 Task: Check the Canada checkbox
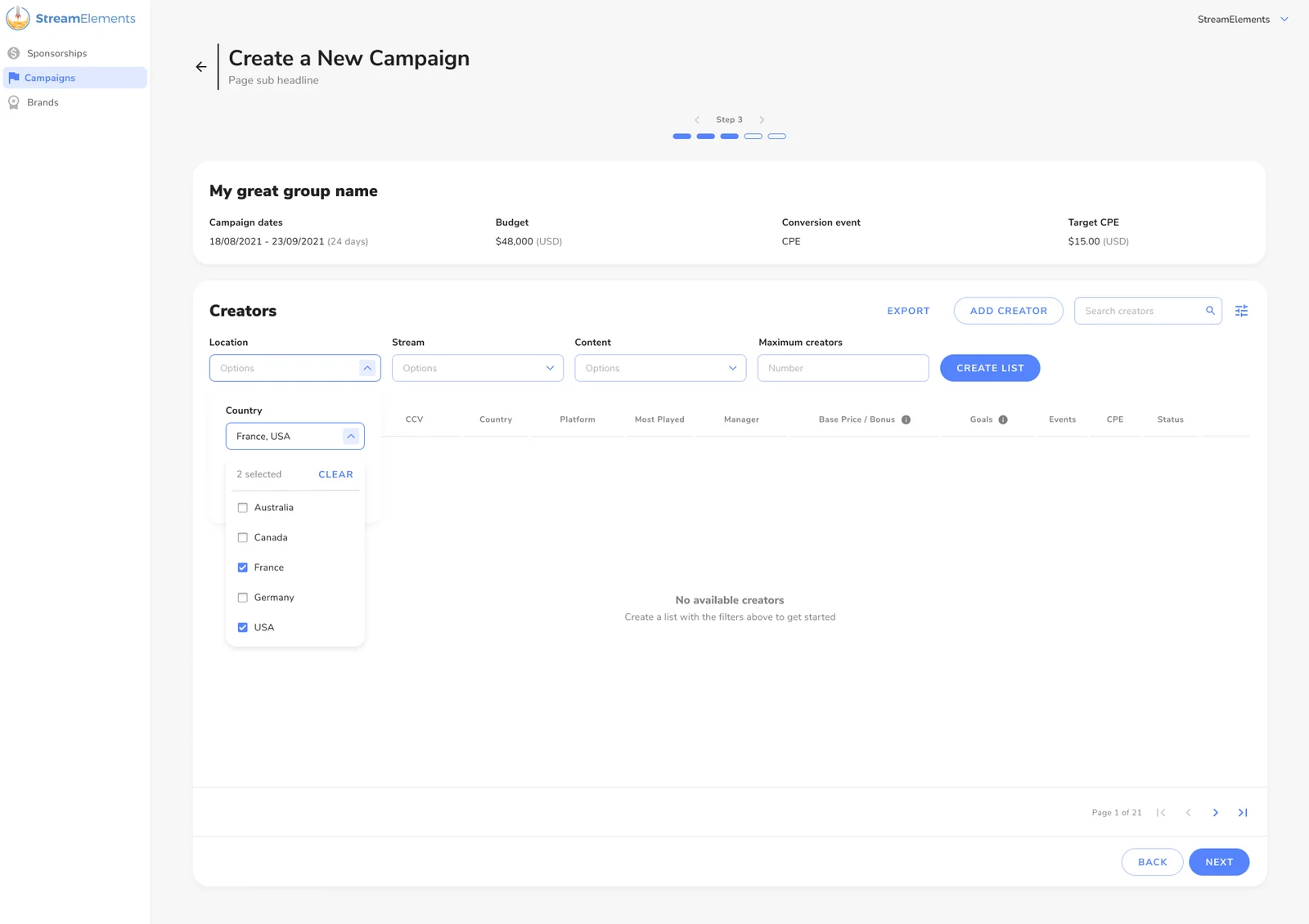click(242, 538)
